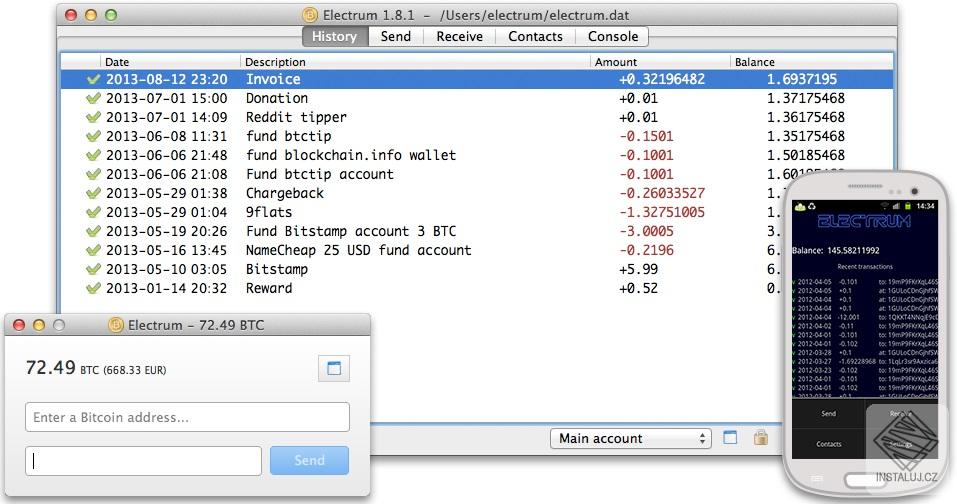The height and width of the screenshot is (504, 957).
Task: Click amount -1.32751005
Action: coord(662,212)
